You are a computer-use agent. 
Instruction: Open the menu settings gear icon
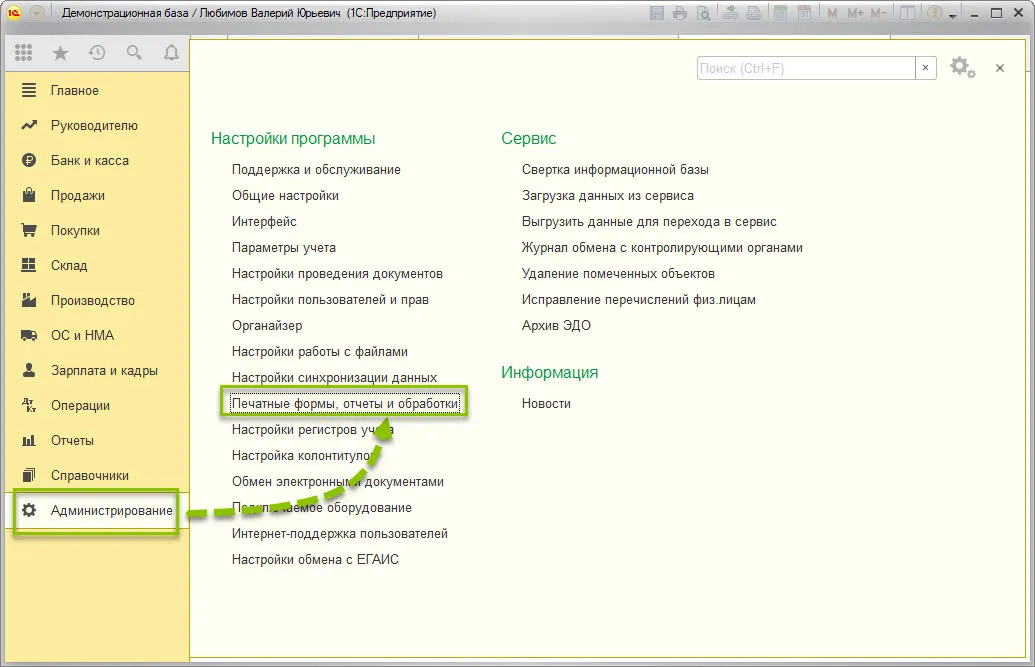pyautogui.click(x=962, y=67)
